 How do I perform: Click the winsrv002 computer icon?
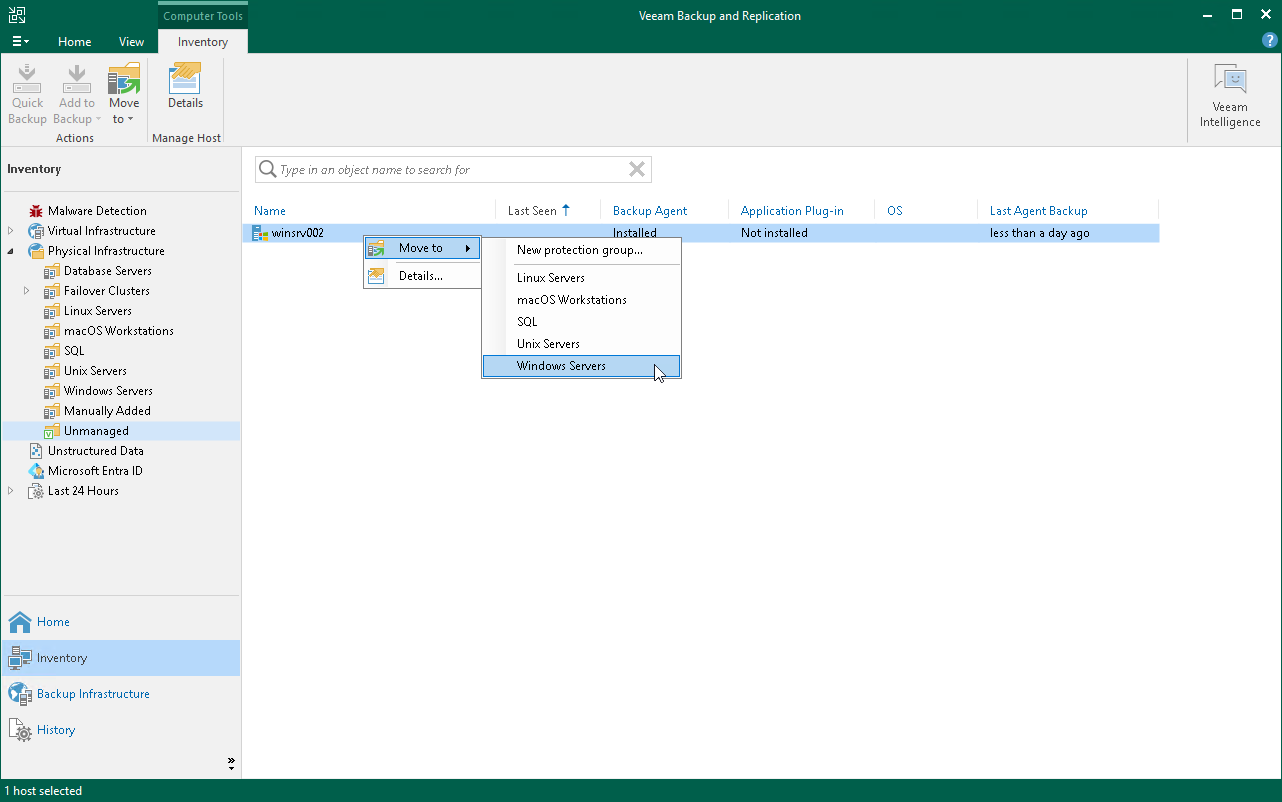coord(259,233)
